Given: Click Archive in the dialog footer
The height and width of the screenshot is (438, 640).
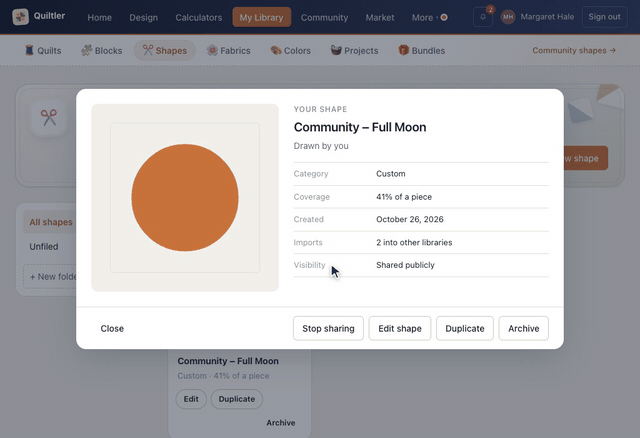Looking at the screenshot, I should (x=524, y=329).
